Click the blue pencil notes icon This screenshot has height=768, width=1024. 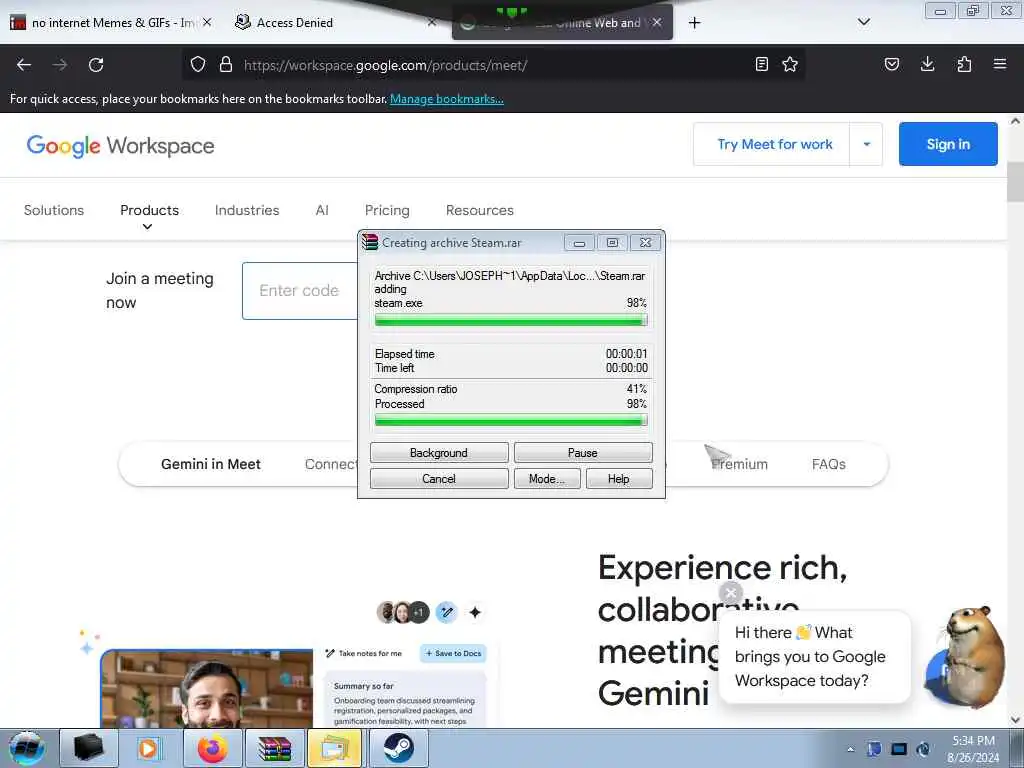(x=447, y=612)
